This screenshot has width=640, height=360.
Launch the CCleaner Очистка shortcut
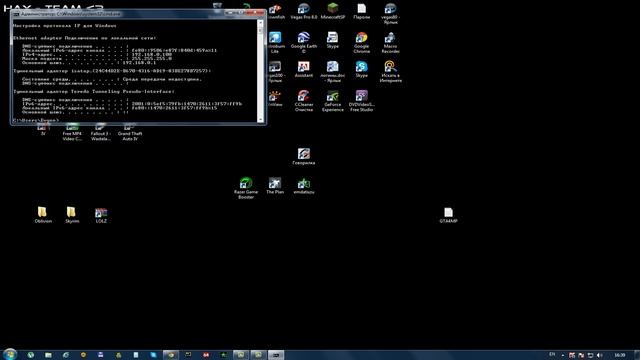click(304, 100)
